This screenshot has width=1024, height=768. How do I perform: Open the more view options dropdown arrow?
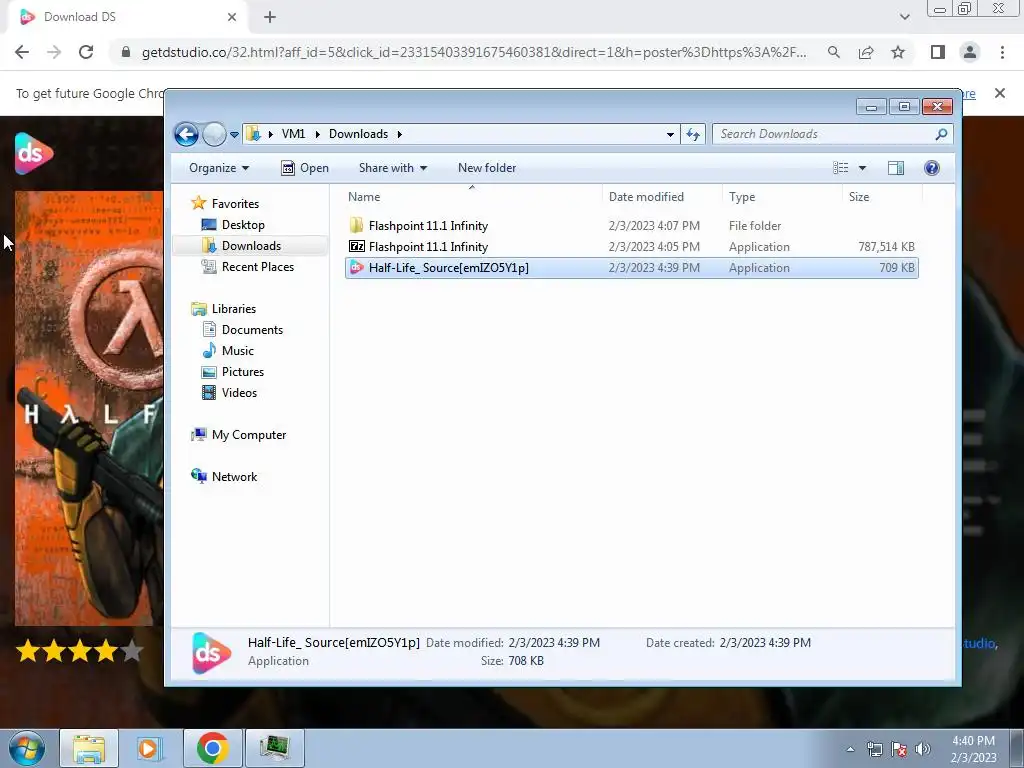[862, 168]
